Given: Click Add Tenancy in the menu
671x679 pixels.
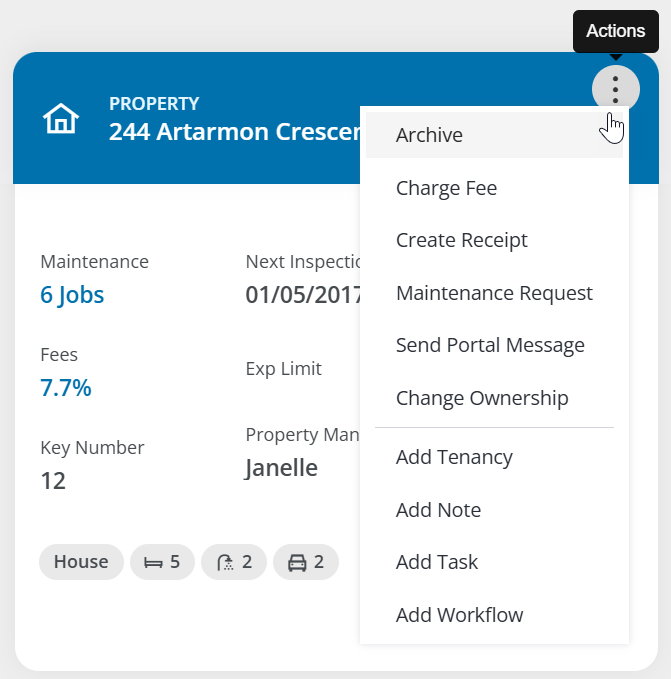Looking at the screenshot, I should point(454,457).
